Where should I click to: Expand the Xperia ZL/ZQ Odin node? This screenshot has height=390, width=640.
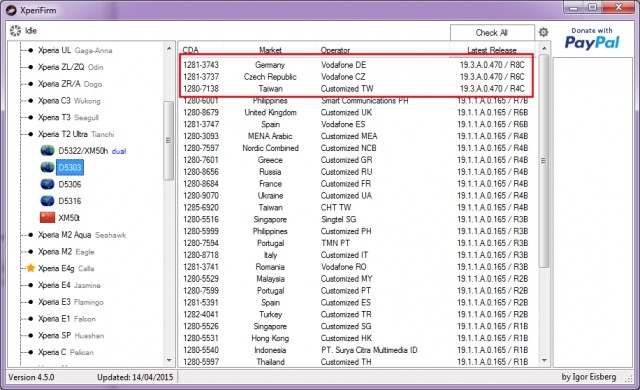(30, 67)
